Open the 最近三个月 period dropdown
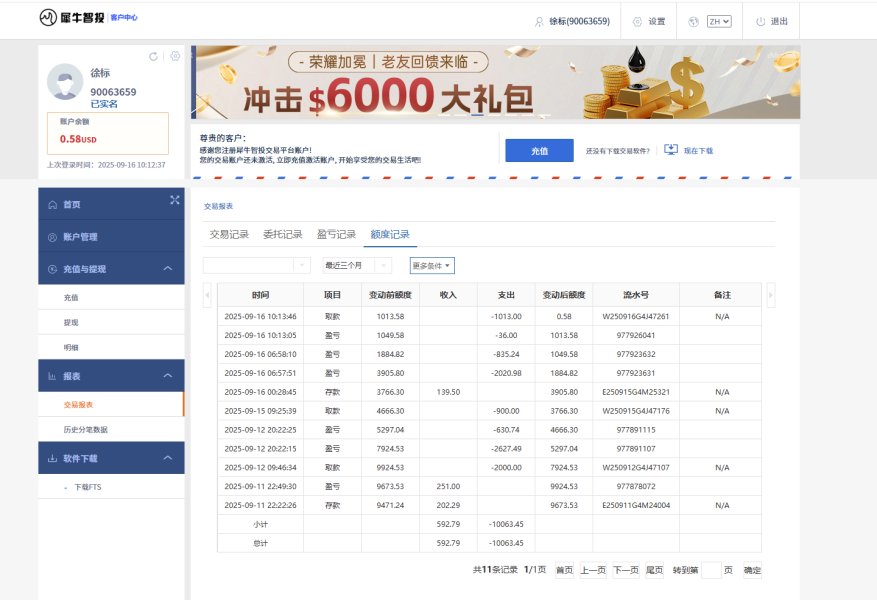The height and width of the screenshot is (600, 877). coord(357,265)
